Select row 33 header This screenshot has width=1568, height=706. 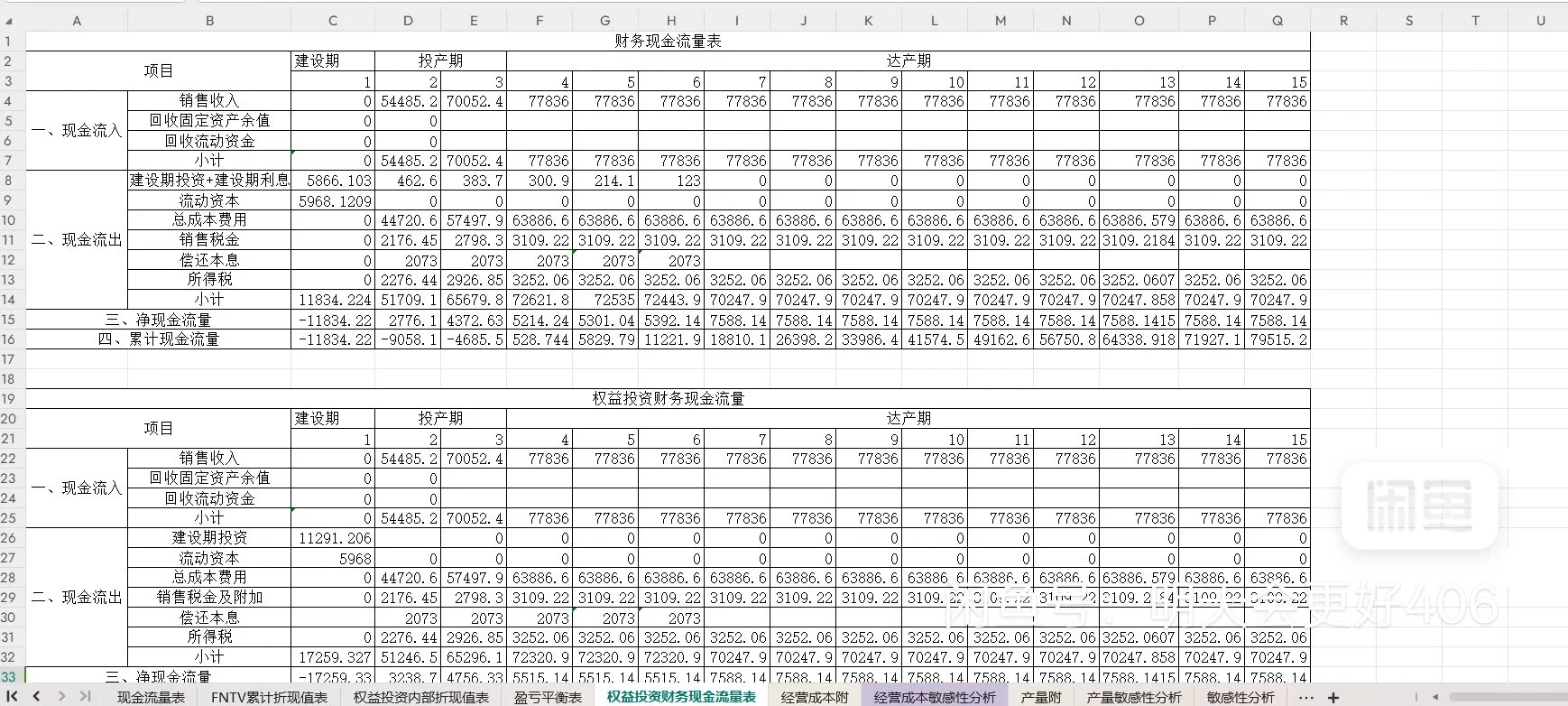tap(9, 676)
